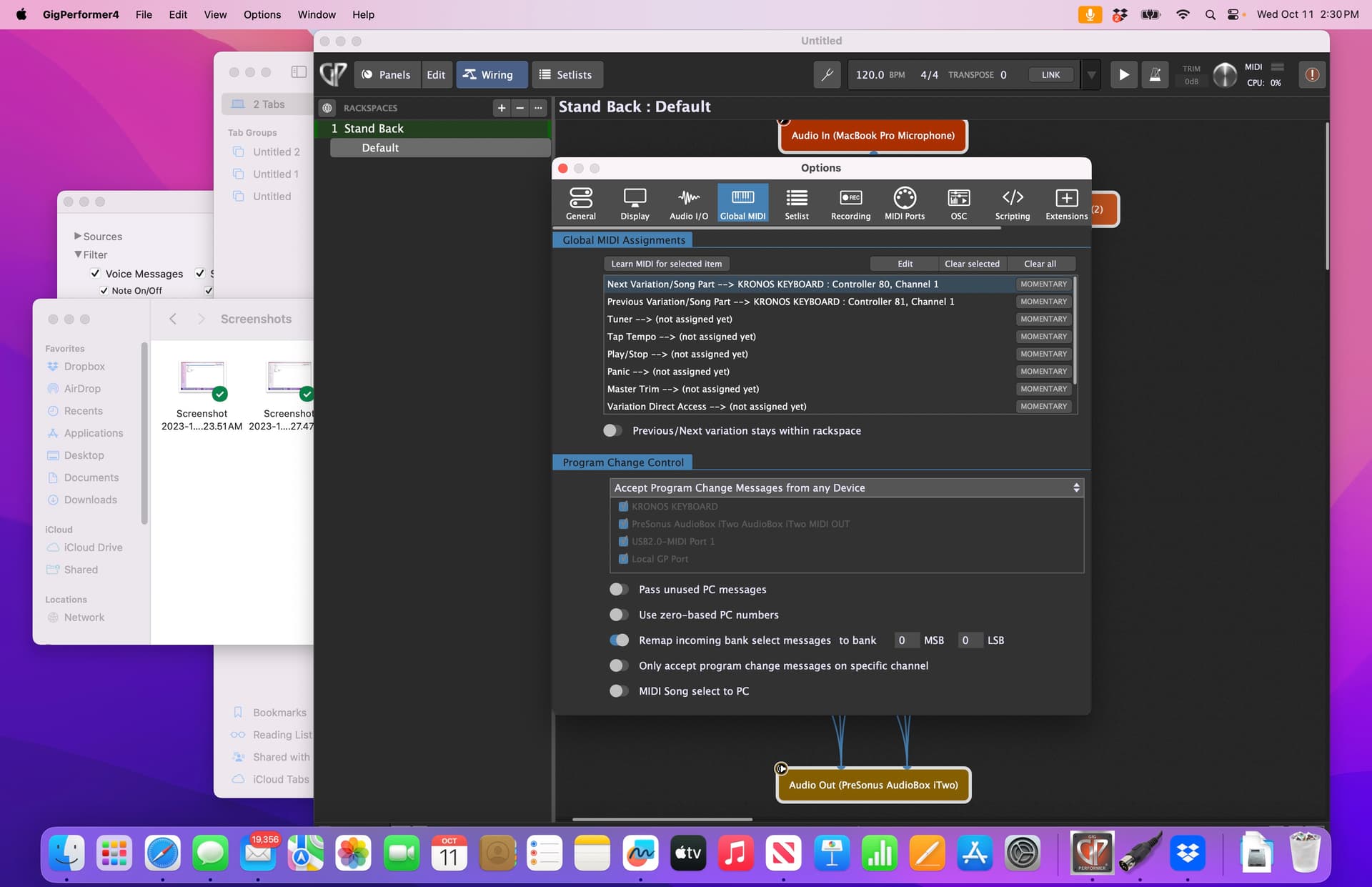1372x887 pixels.
Task: Toggle Only accept program change on specific channel
Action: (x=619, y=665)
